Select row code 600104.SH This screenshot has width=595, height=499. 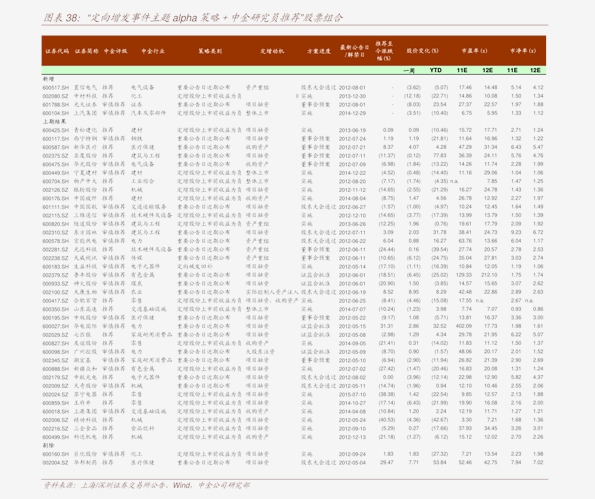[56, 113]
